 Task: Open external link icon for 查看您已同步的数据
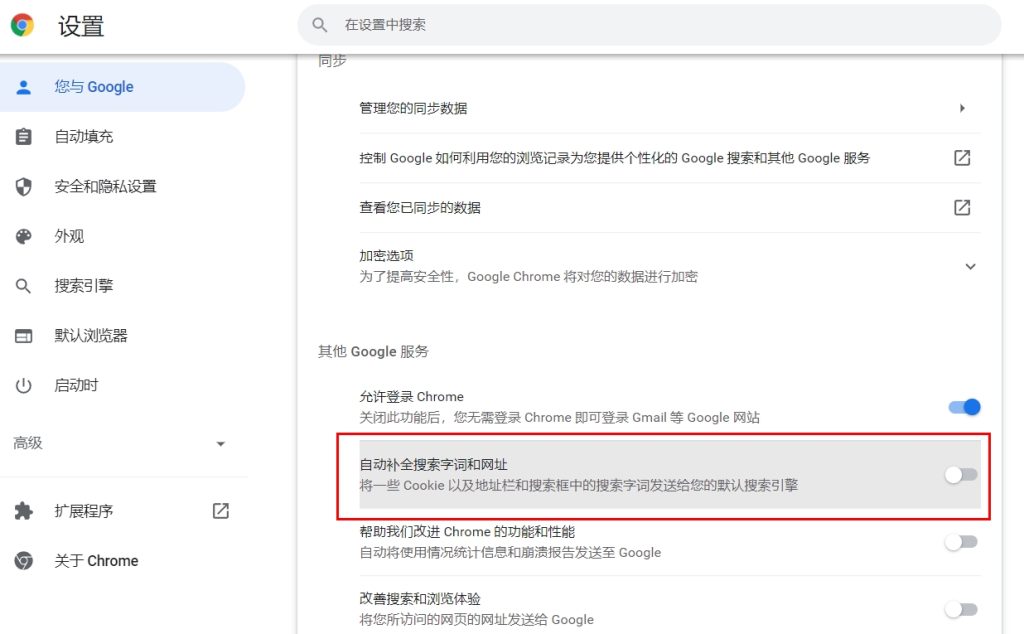click(962, 207)
